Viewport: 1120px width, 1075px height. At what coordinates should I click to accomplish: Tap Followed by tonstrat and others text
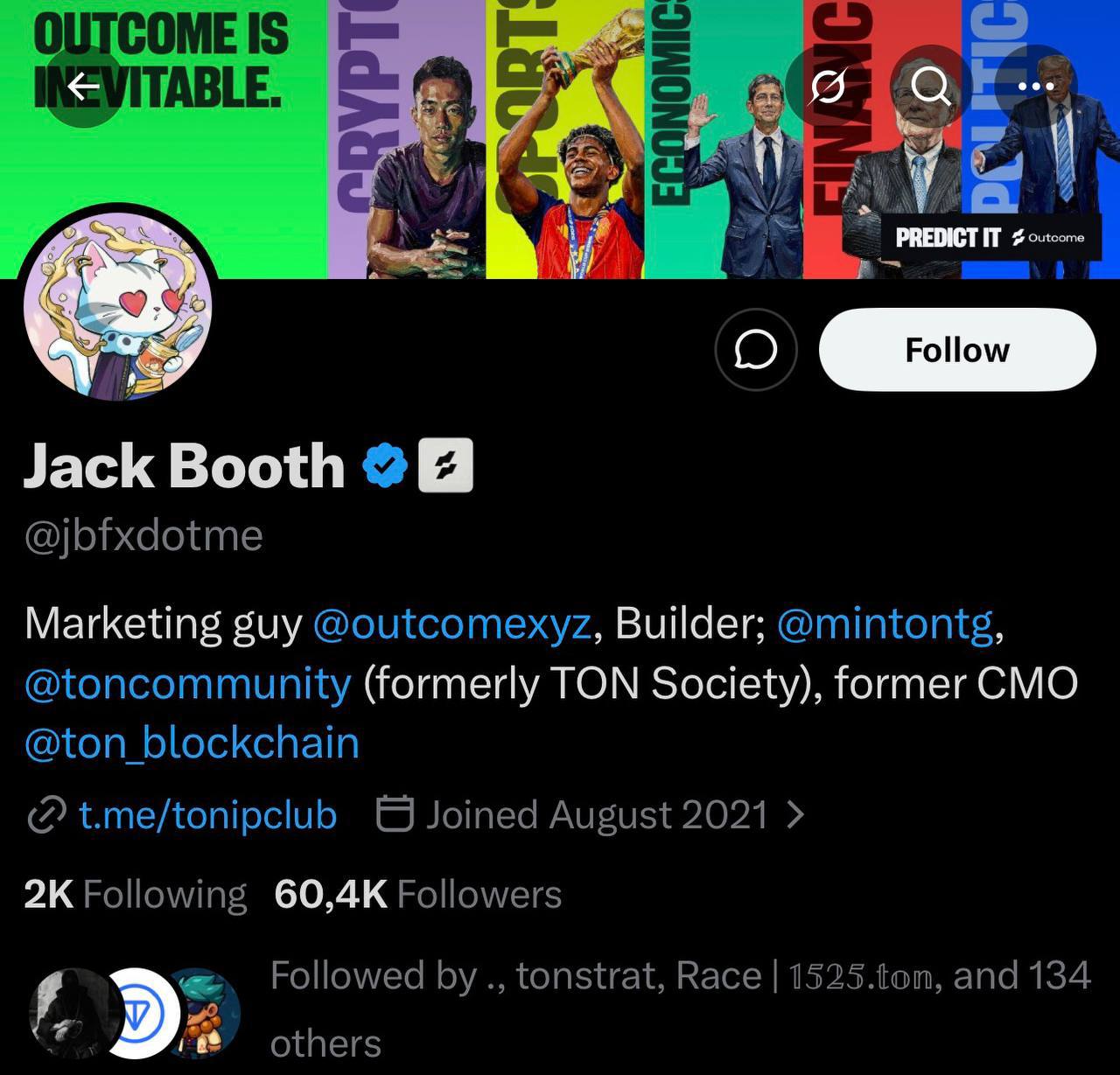tap(681, 1009)
